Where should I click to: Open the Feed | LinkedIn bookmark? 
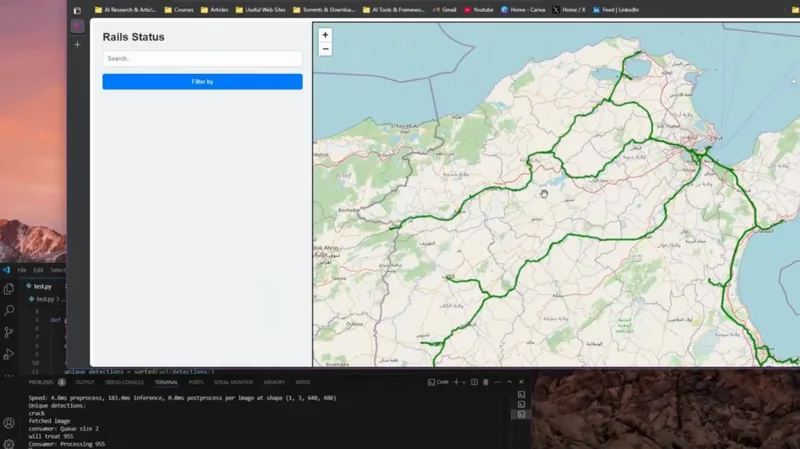[x=616, y=10]
